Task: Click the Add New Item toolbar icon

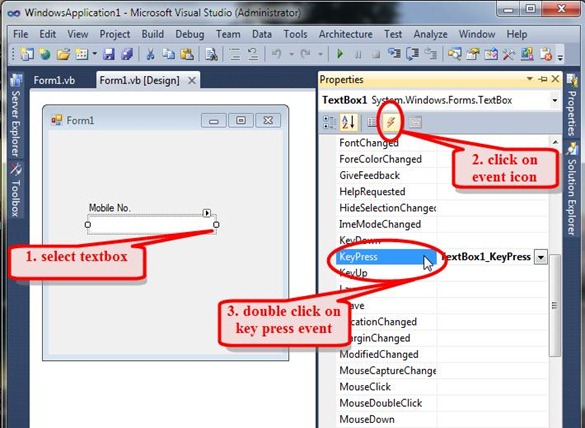Action: point(82,54)
